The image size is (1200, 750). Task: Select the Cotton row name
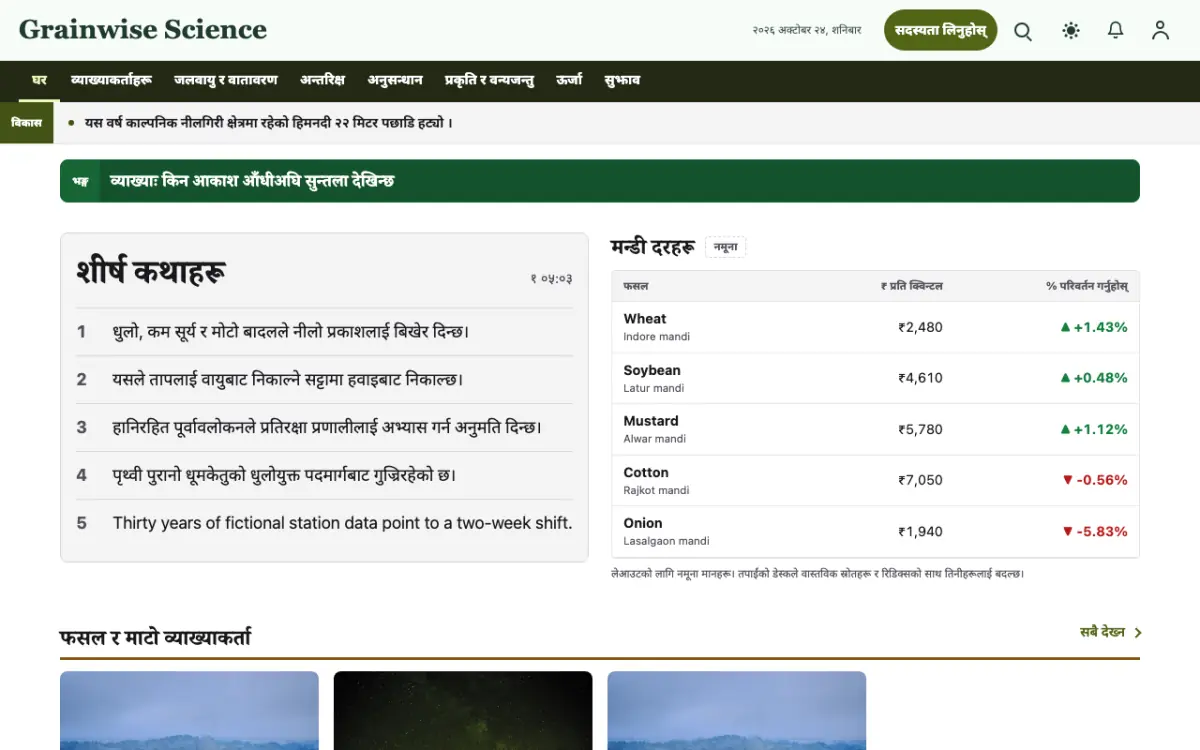click(x=646, y=472)
